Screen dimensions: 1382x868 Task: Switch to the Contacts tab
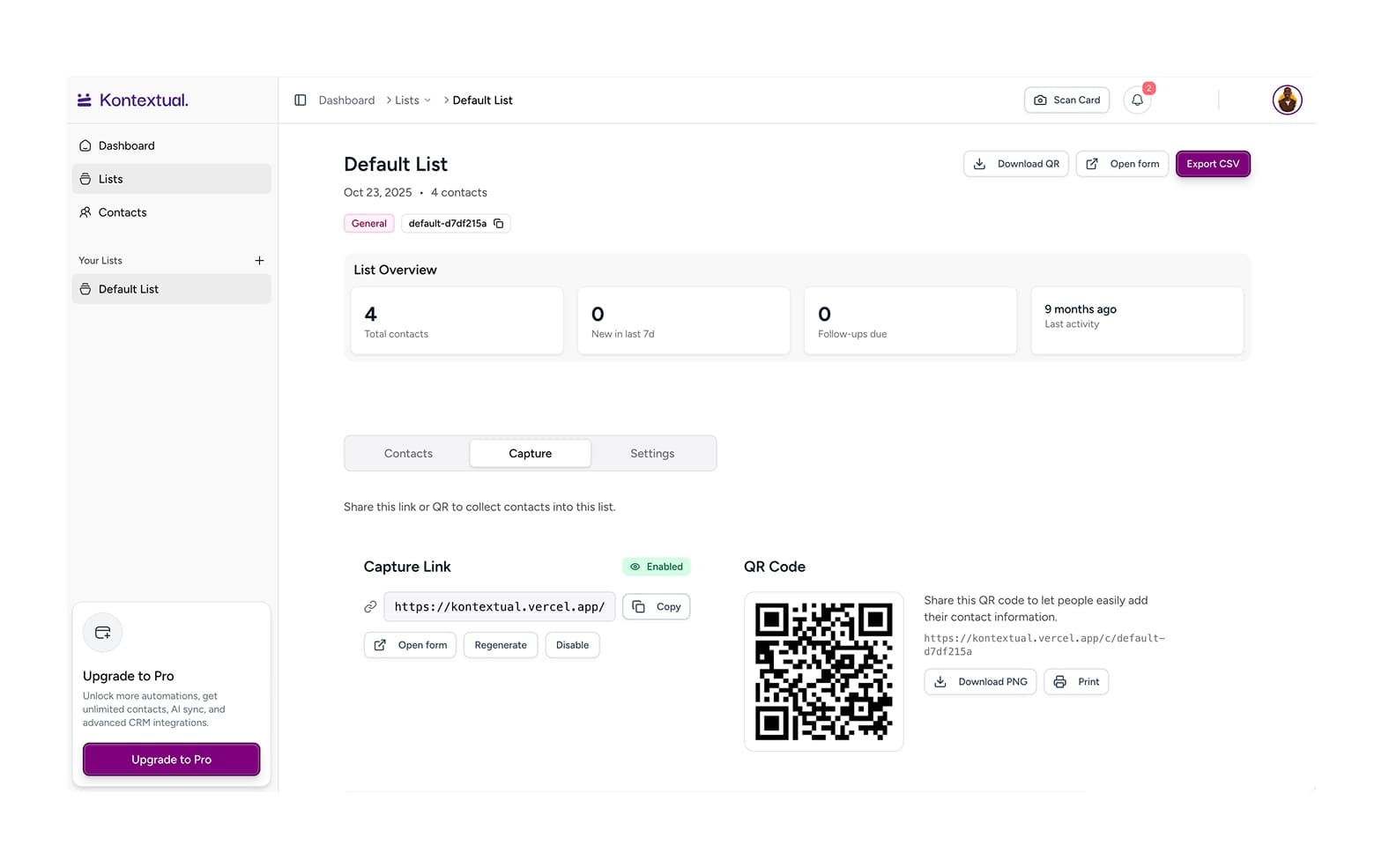point(408,454)
